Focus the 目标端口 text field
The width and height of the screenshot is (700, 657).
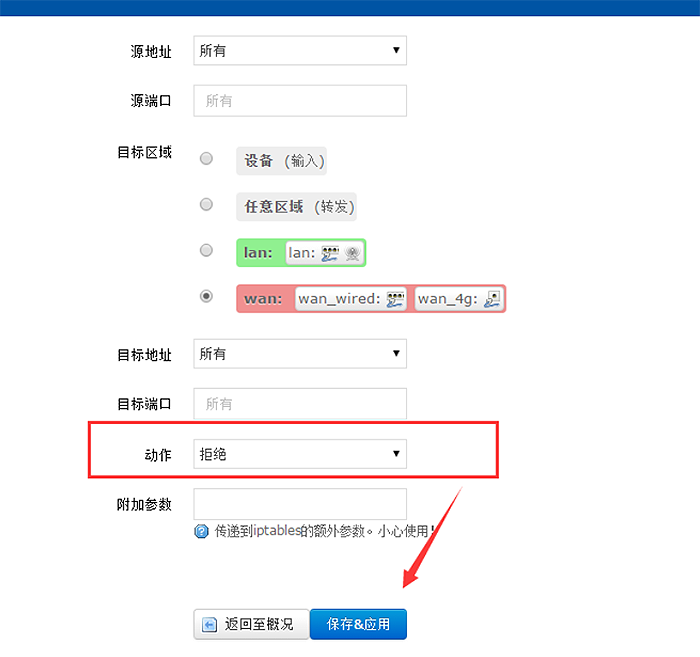pos(300,404)
